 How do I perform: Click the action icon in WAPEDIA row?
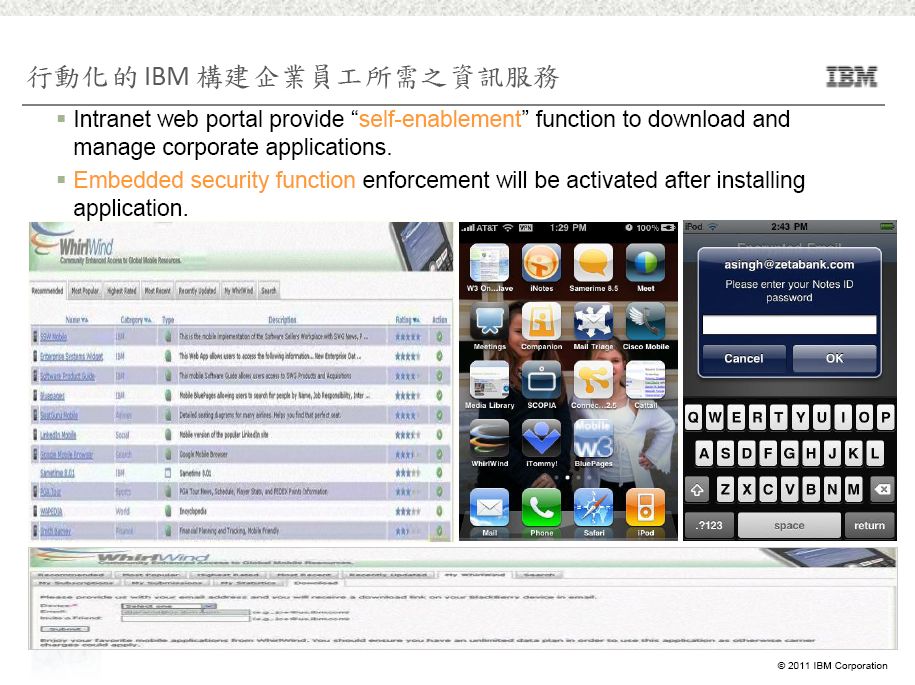pyautogui.click(x=439, y=511)
